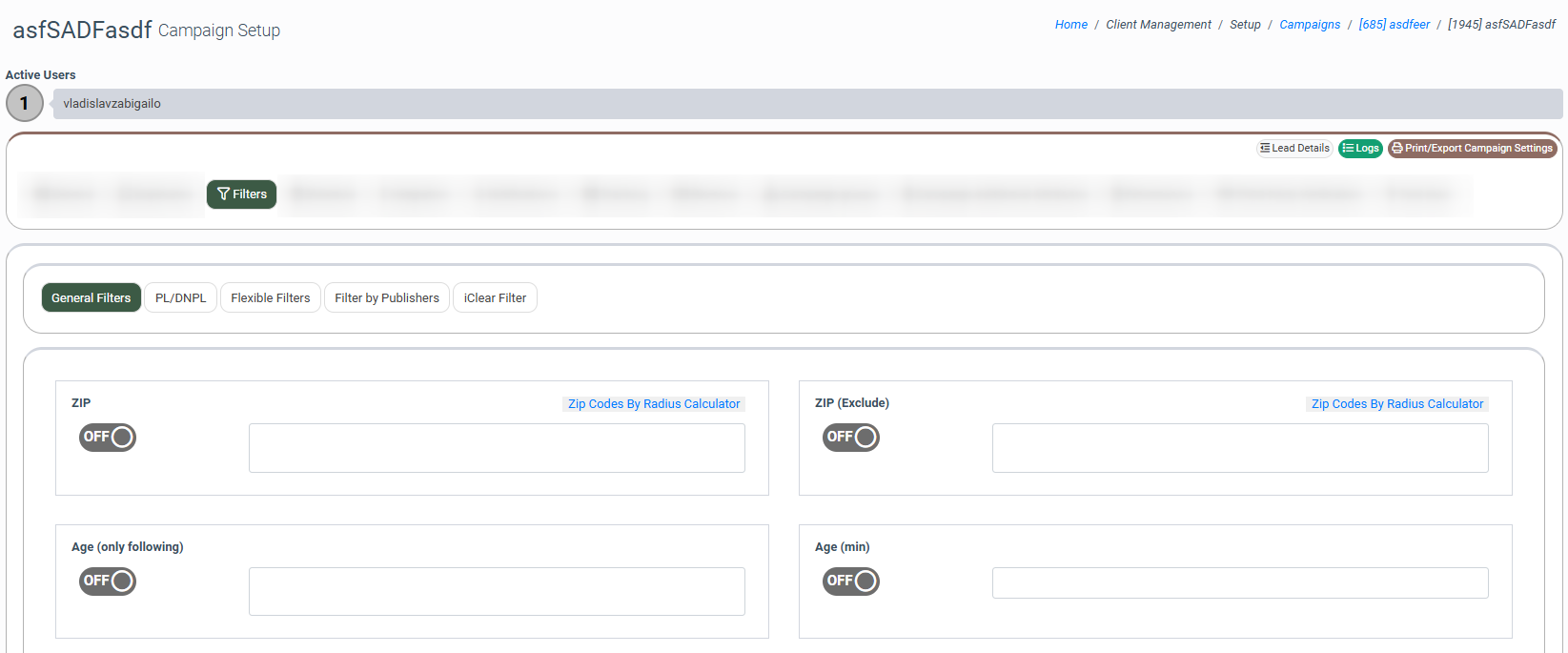Open Zip Codes By Radius Calculator for ZIP
Viewport: 1568px width, 653px height.
tap(654, 404)
